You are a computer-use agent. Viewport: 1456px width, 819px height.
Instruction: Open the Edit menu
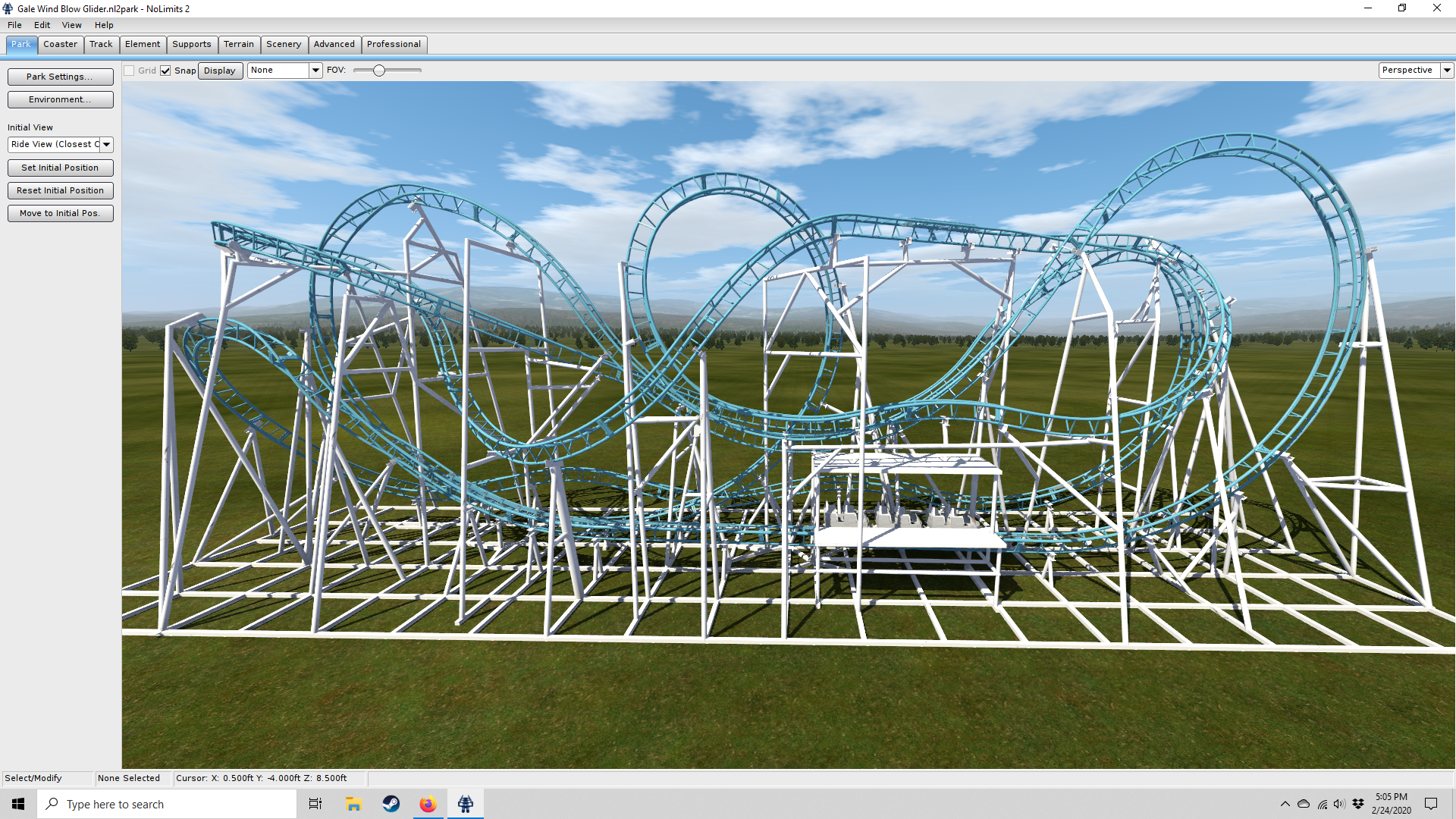[x=42, y=25]
